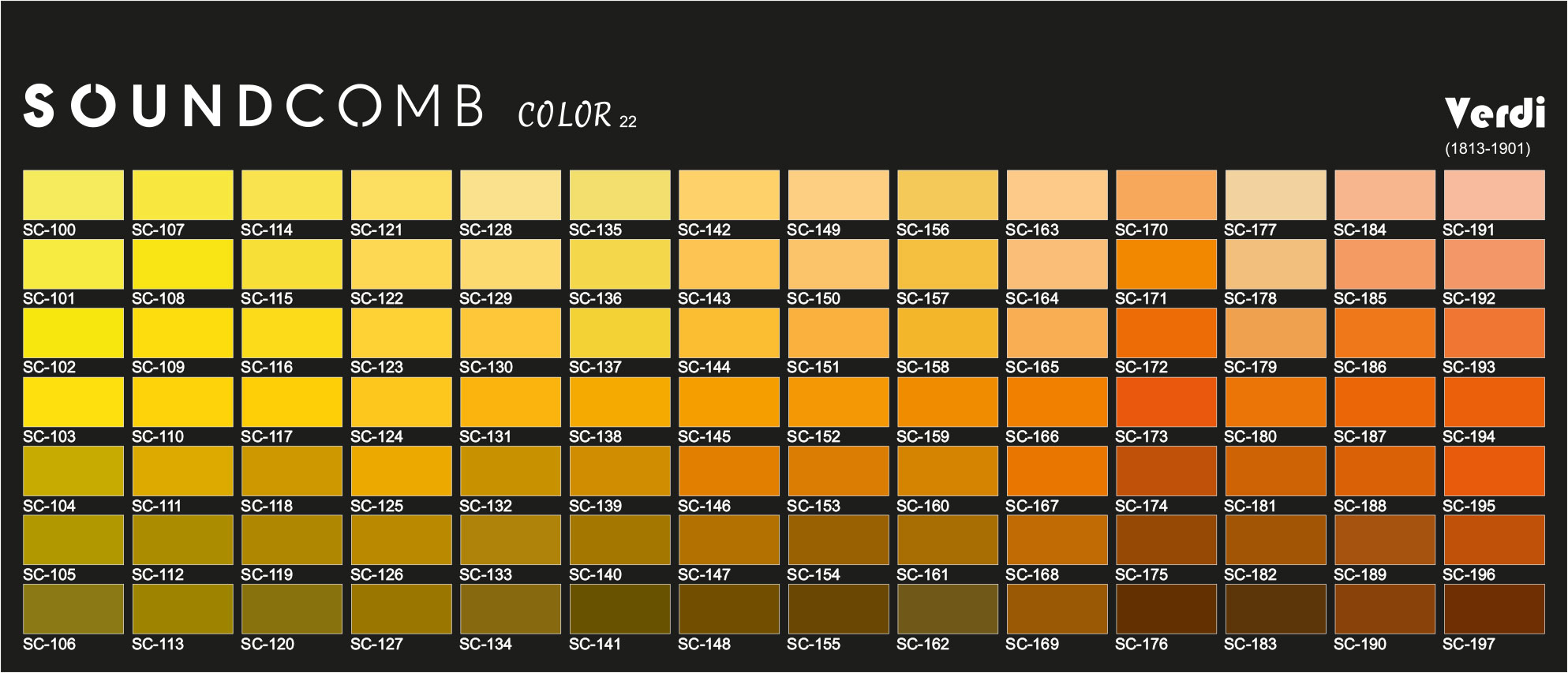Choose color swatch SC-116
The width and height of the screenshot is (1568, 673).
(x=292, y=333)
